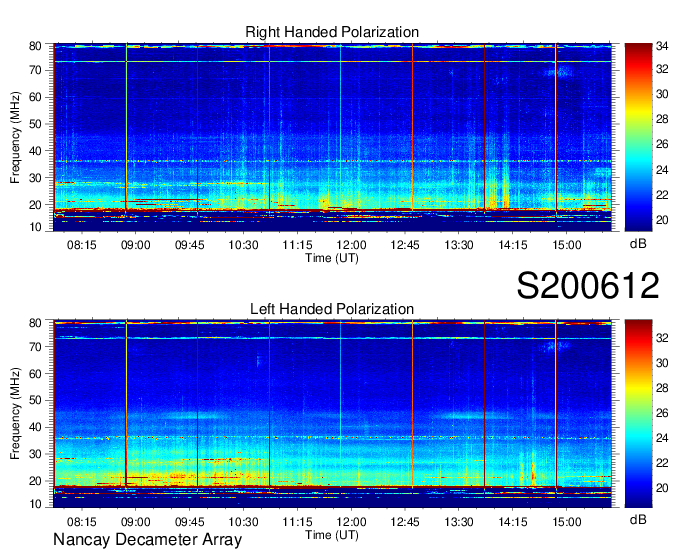Click the 12:00 tick label on the lower plot
This screenshot has height=552, width=680.
point(351,521)
